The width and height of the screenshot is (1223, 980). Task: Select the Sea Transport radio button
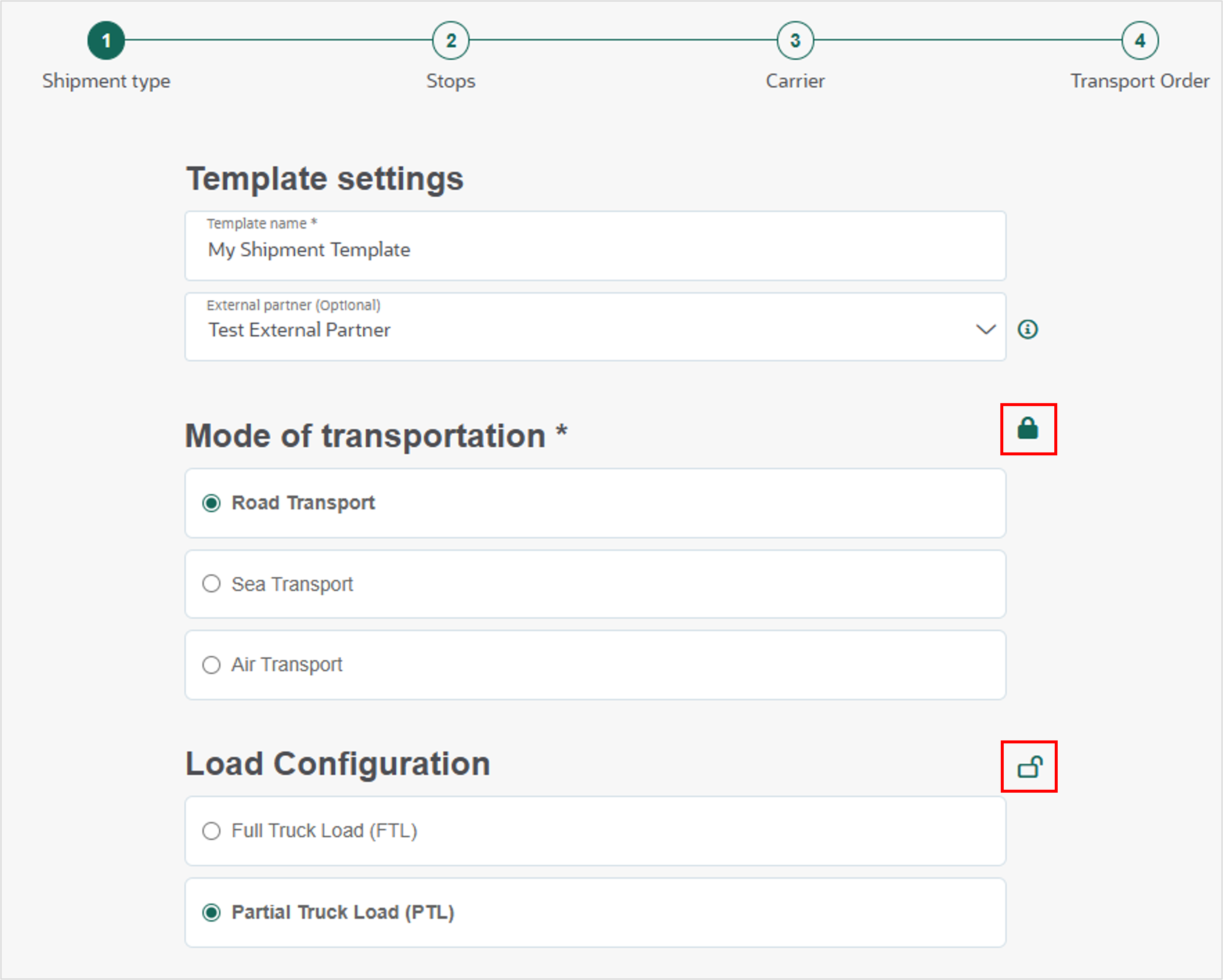point(212,584)
